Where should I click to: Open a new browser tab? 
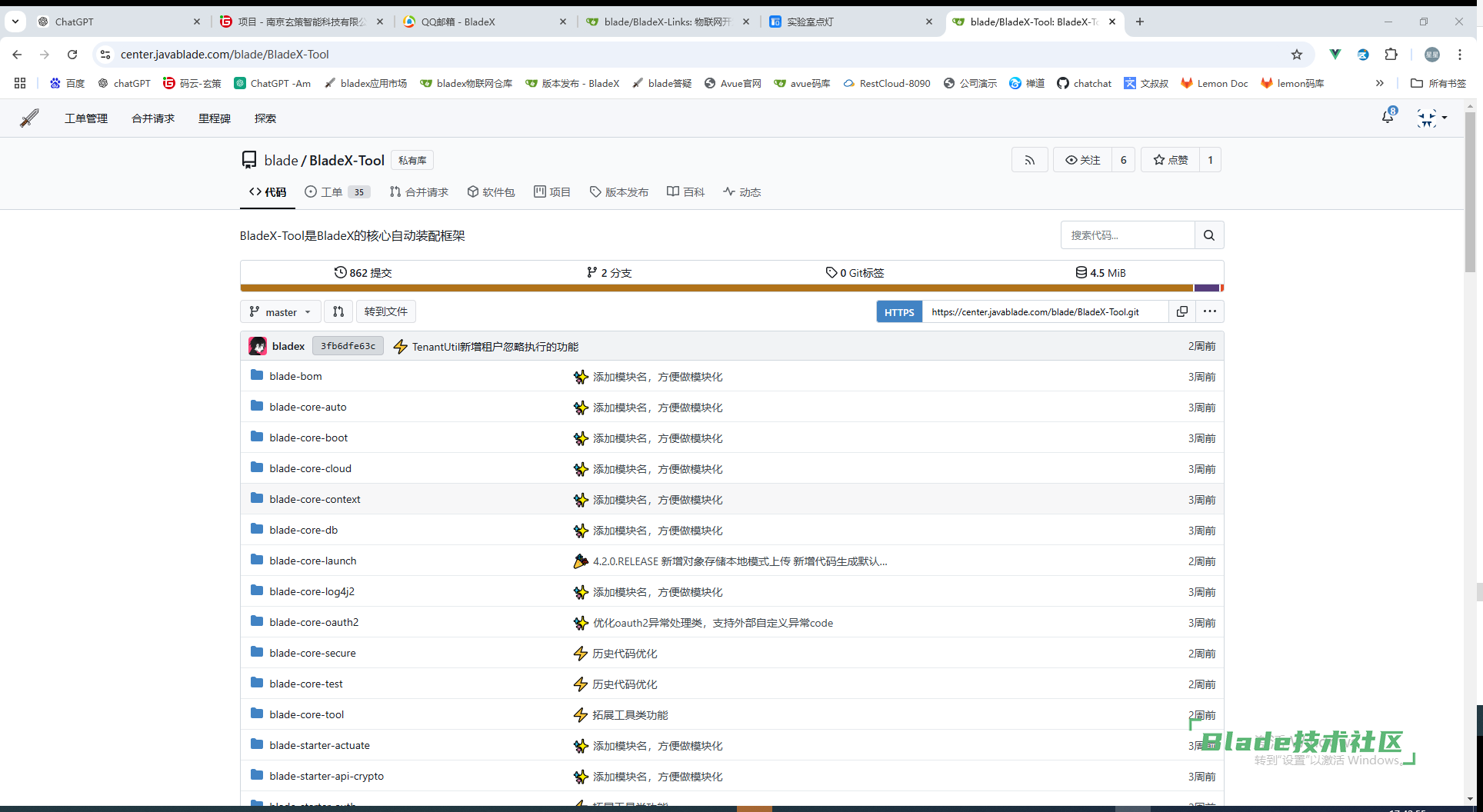pyautogui.click(x=1140, y=22)
